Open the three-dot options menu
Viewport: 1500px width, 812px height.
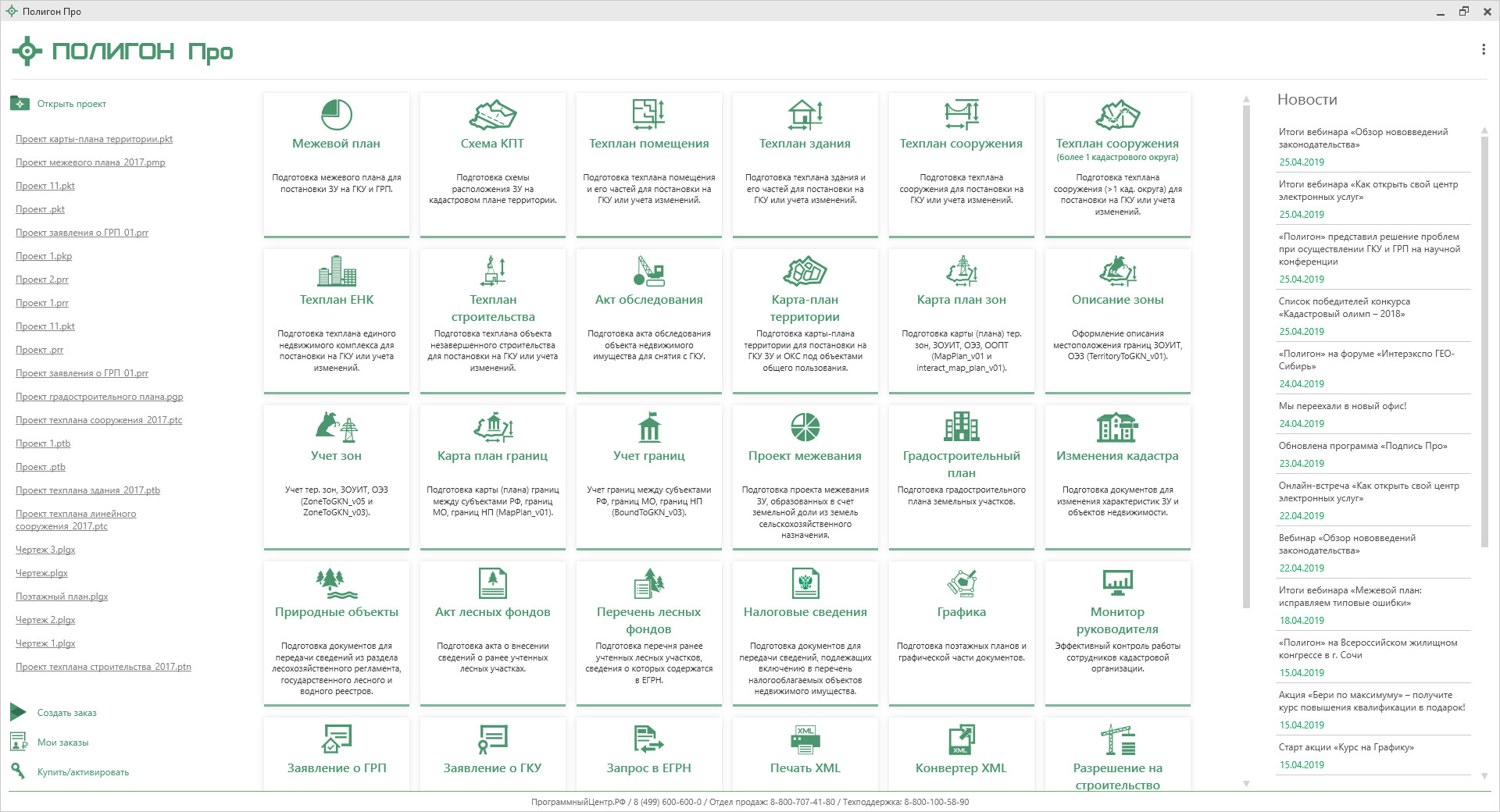click(1484, 49)
